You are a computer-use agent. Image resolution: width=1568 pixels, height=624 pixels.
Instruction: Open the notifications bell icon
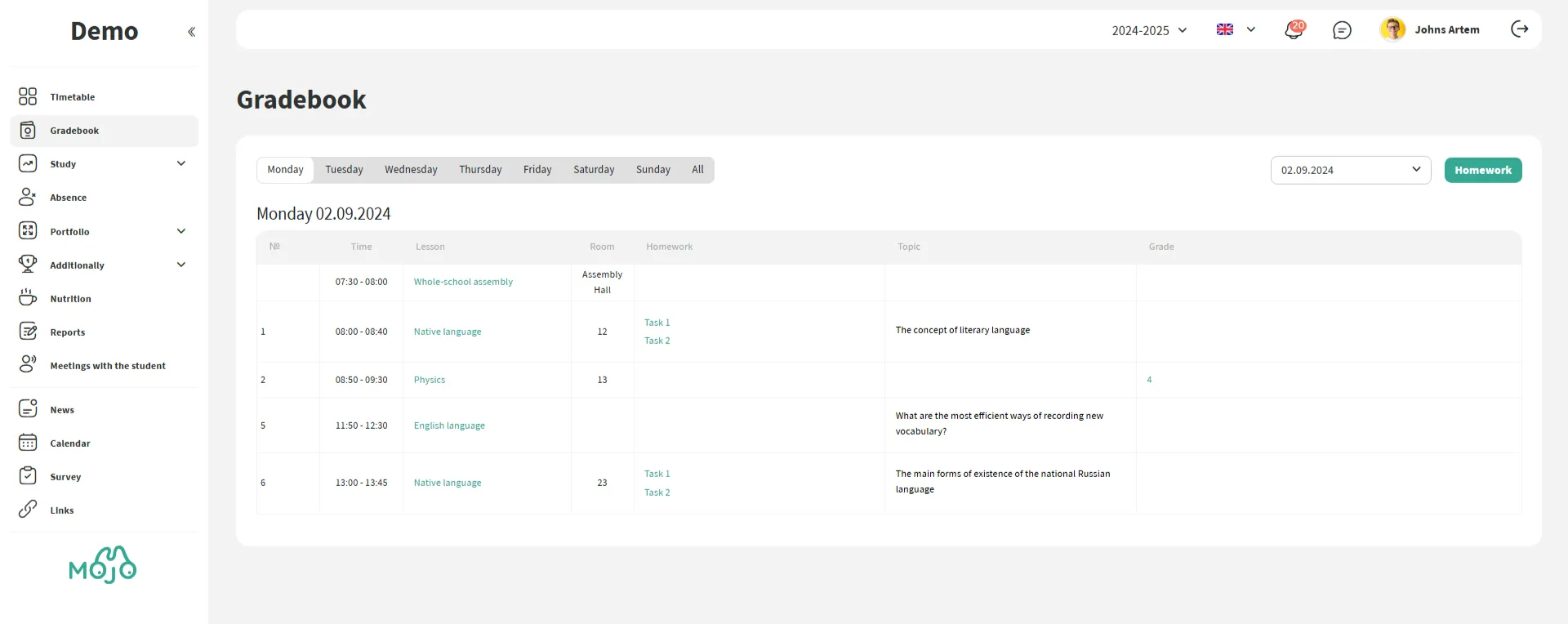tap(1294, 30)
